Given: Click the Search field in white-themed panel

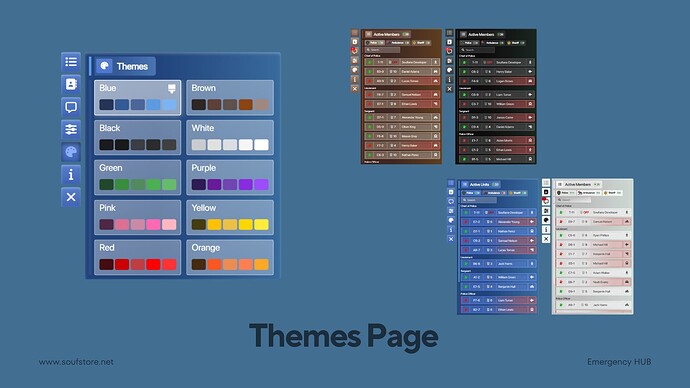Looking at the screenshot, I should click(x=574, y=200).
